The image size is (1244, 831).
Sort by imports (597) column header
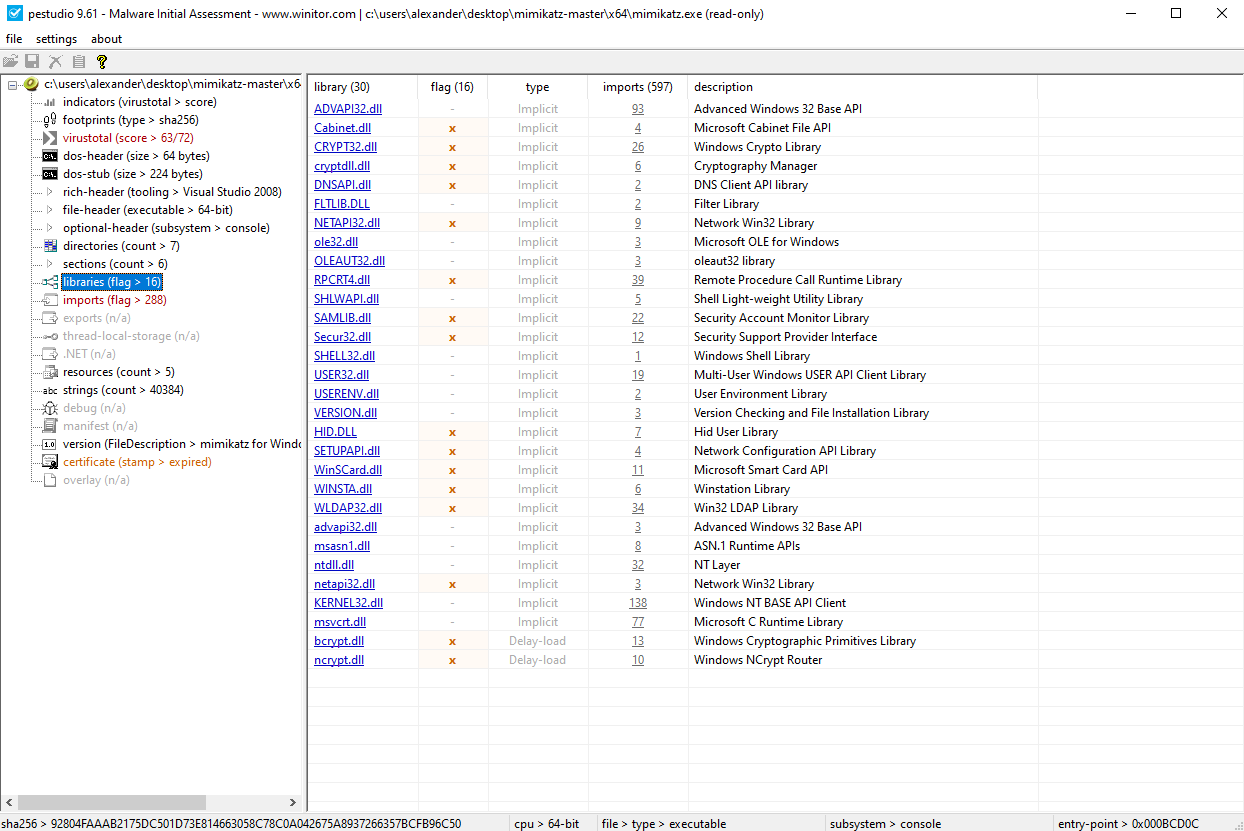point(637,87)
